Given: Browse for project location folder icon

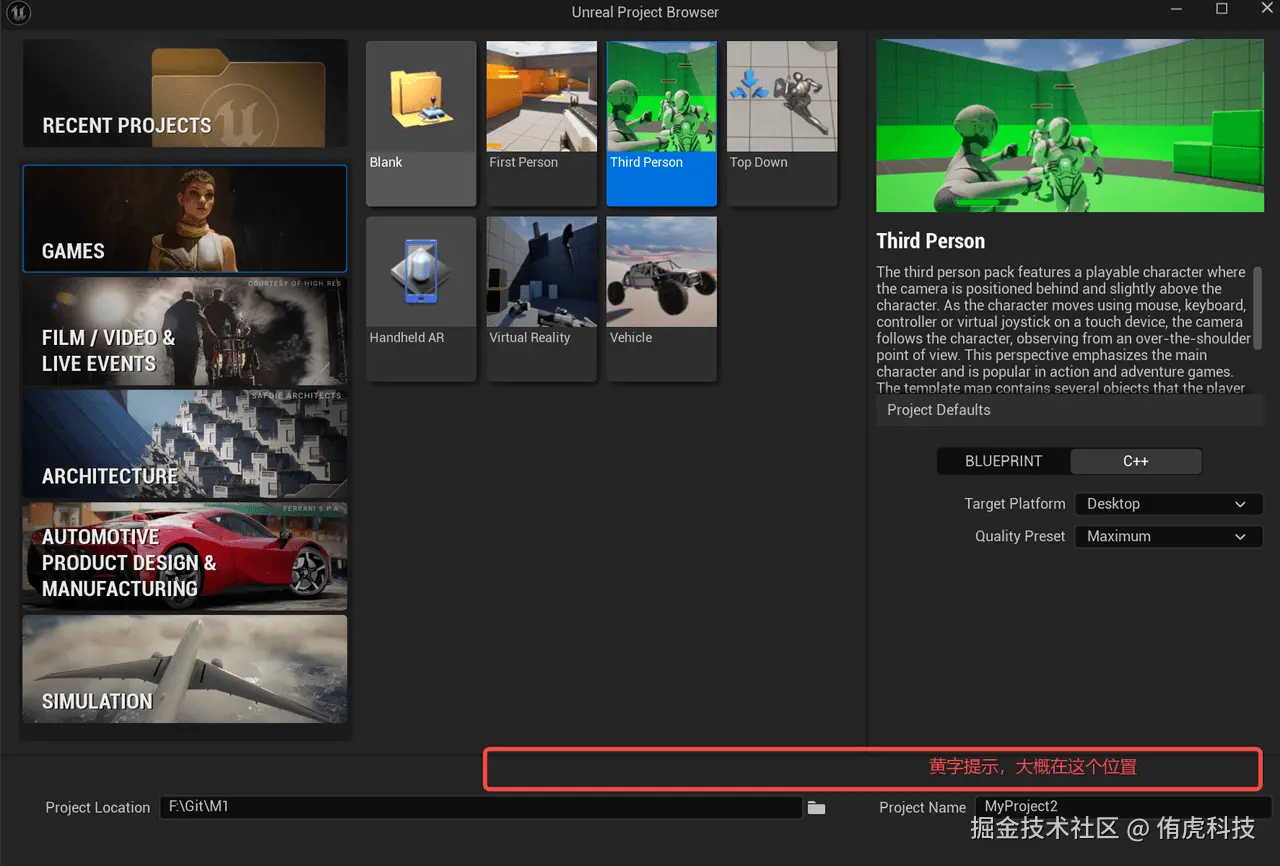Looking at the screenshot, I should coord(817,807).
